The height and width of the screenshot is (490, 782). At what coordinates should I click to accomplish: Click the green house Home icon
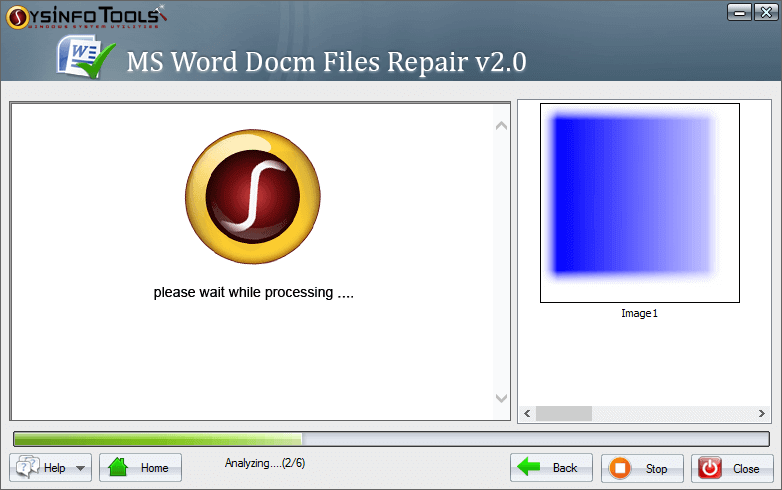pyautogui.click(x=118, y=467)
